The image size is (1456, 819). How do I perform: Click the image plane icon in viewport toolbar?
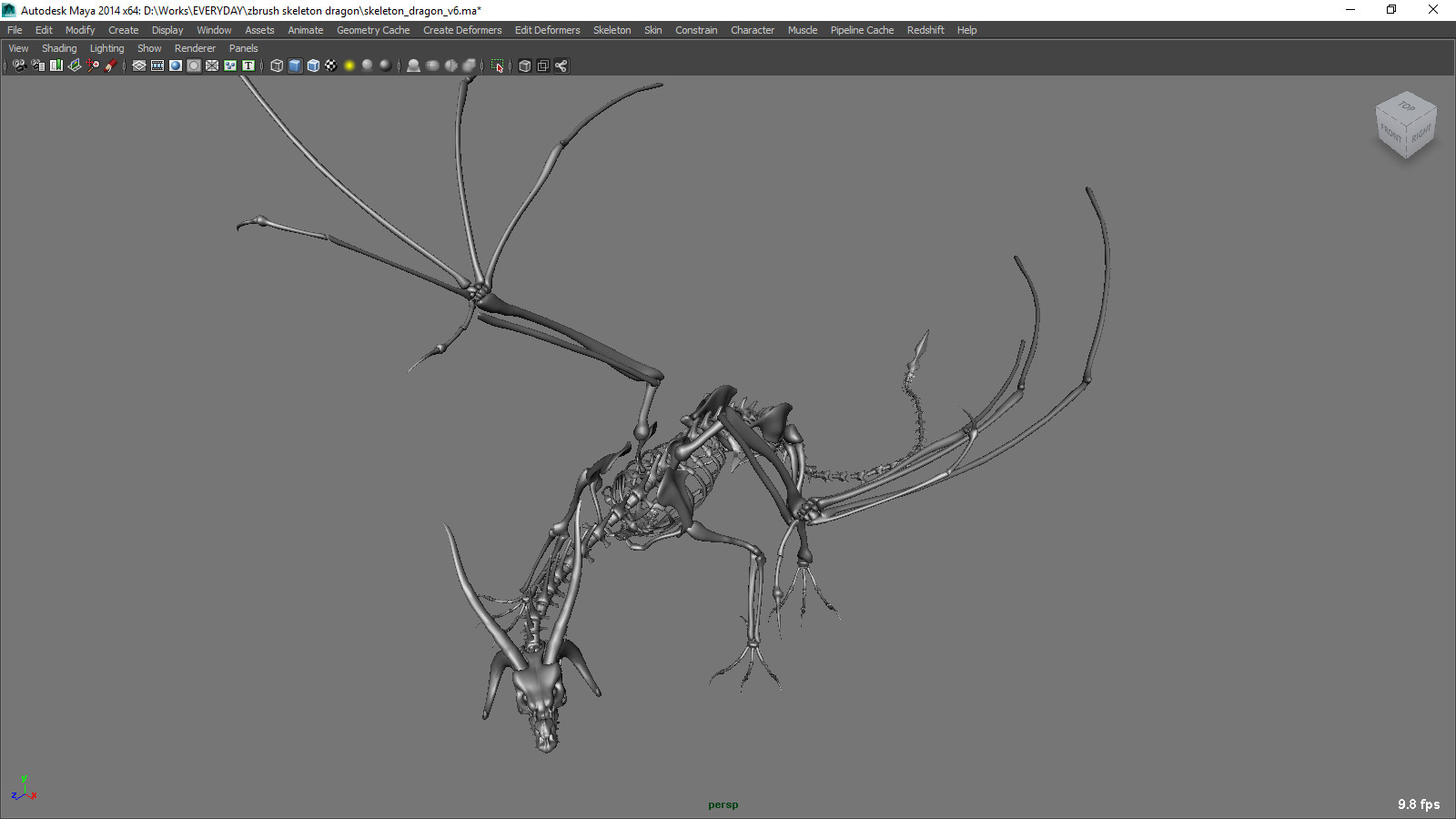tap(73, 65)
